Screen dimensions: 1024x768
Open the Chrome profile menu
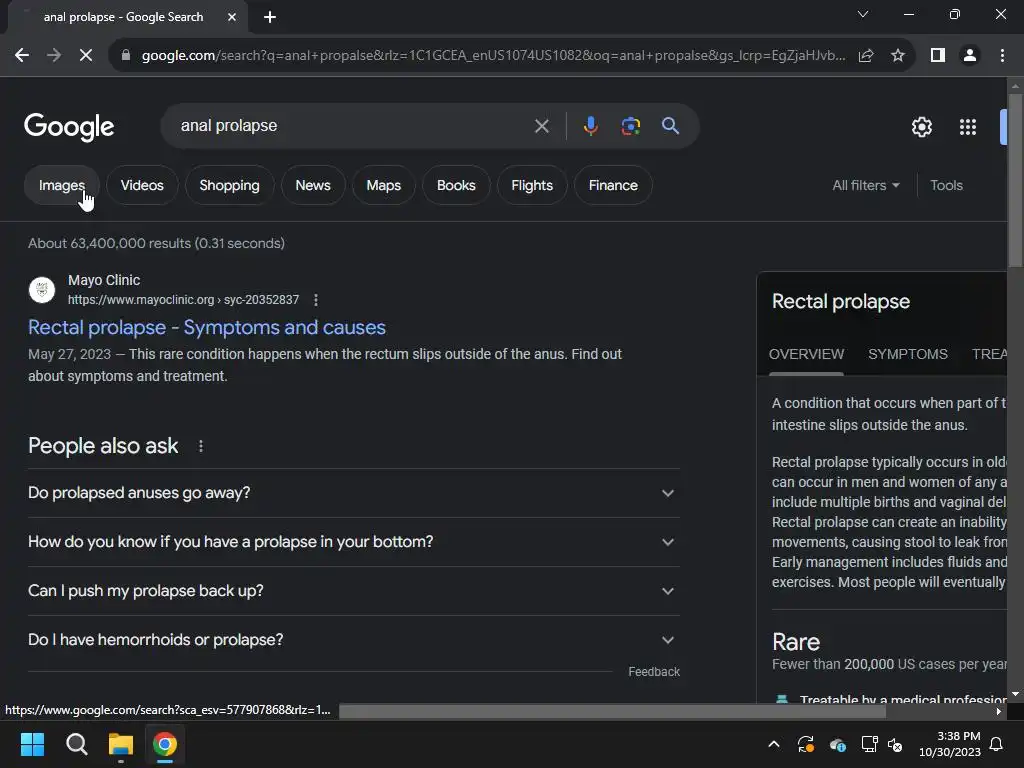(x=970, y=56)
